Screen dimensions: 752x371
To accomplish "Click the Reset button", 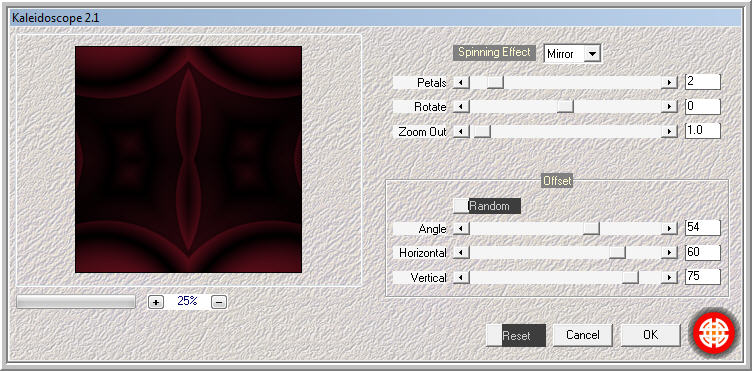I will pyautogui.click(x=516, y=336).
